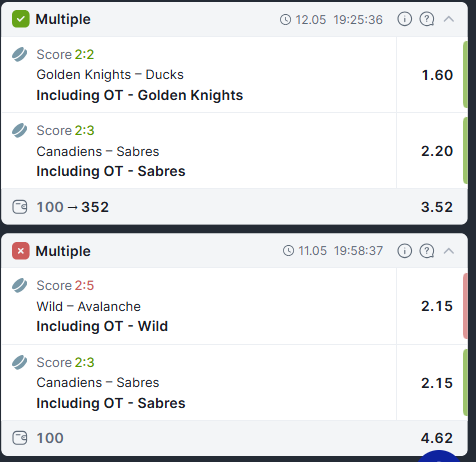Click the wallet icon next to 100 → 352
Image resolution: width=476 pixels, height=462 pixels.
20,207
